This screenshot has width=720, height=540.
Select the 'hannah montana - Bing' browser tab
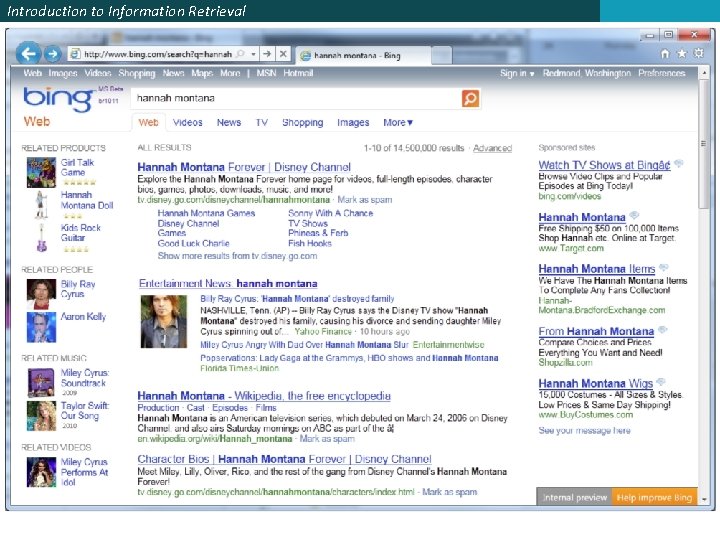[363, 55]
